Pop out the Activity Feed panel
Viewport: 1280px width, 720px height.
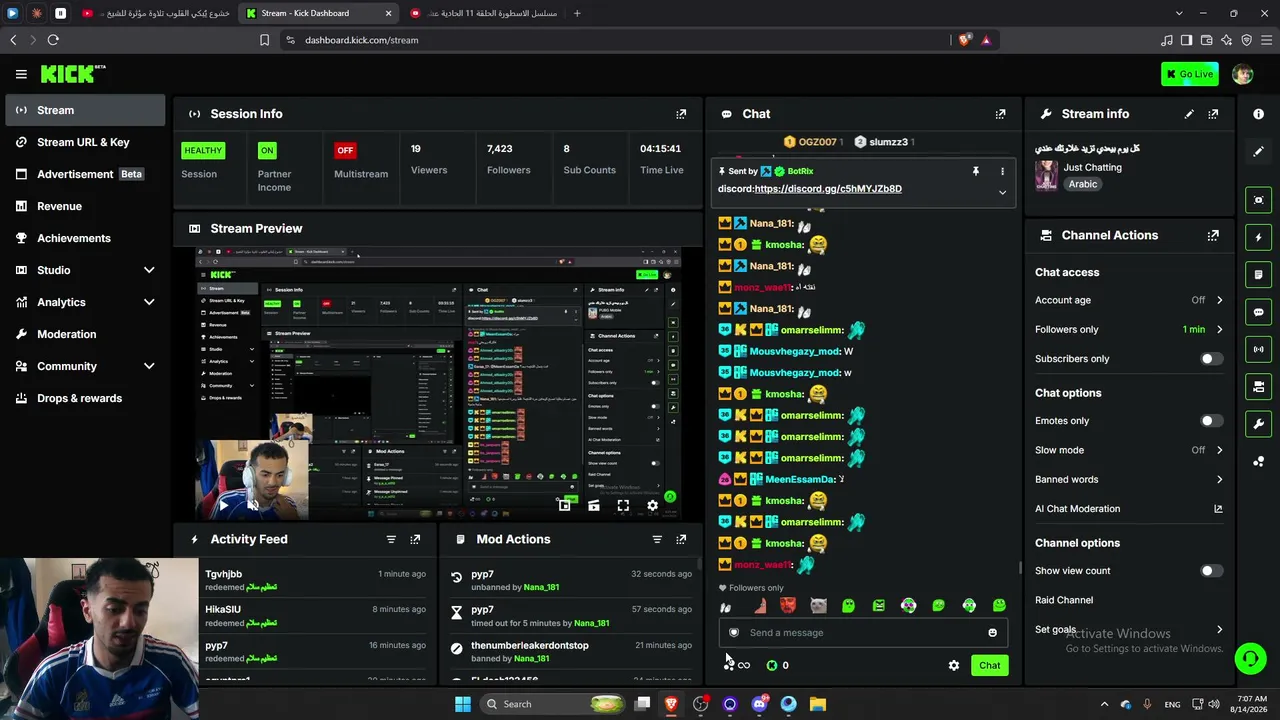(x=415, y=539)
